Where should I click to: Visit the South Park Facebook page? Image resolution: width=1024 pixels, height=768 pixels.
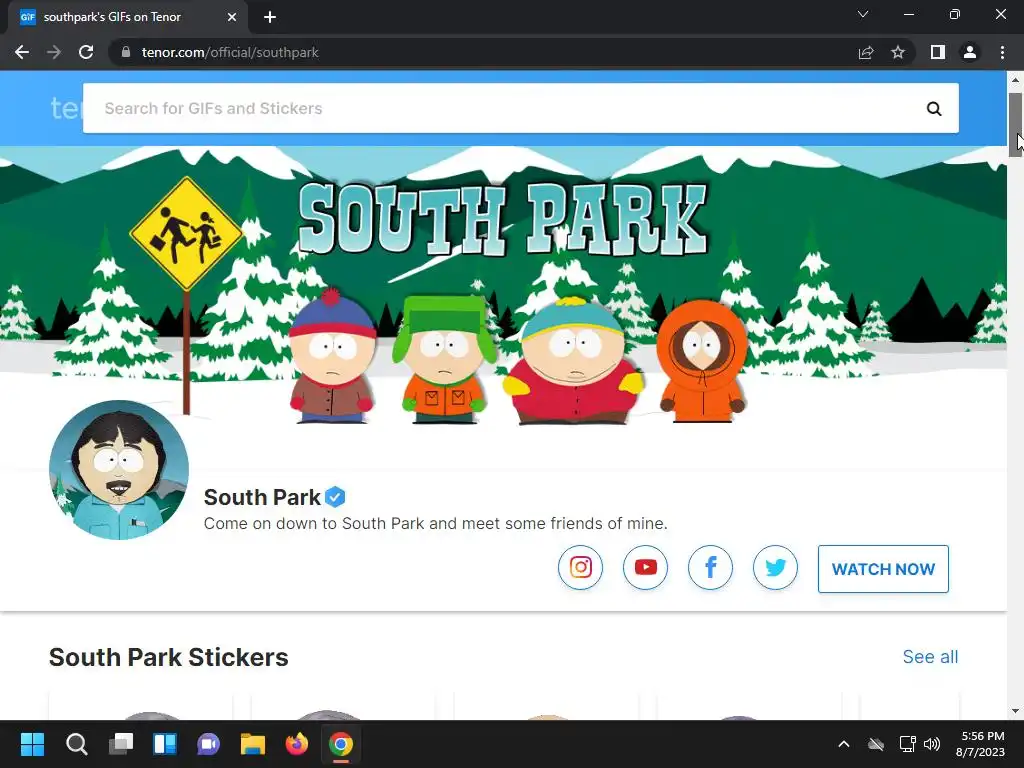click(x=710, y=568)
